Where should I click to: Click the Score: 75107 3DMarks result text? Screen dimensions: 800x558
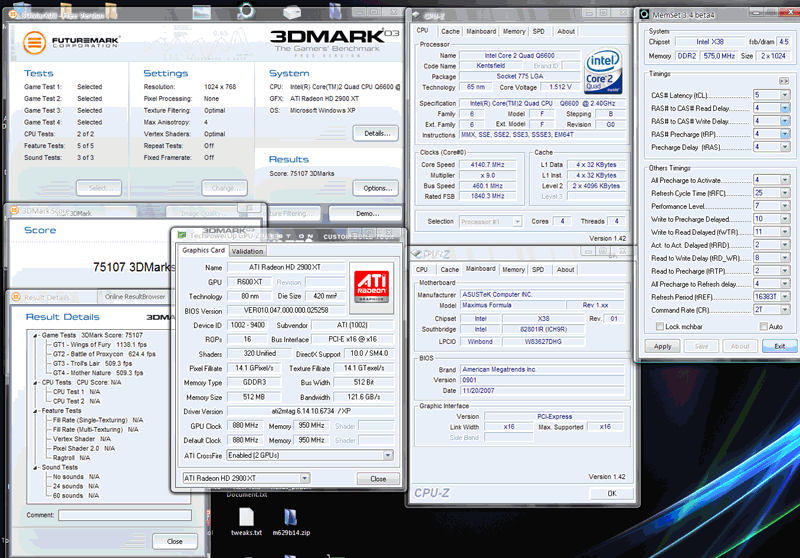coord(302,173)
